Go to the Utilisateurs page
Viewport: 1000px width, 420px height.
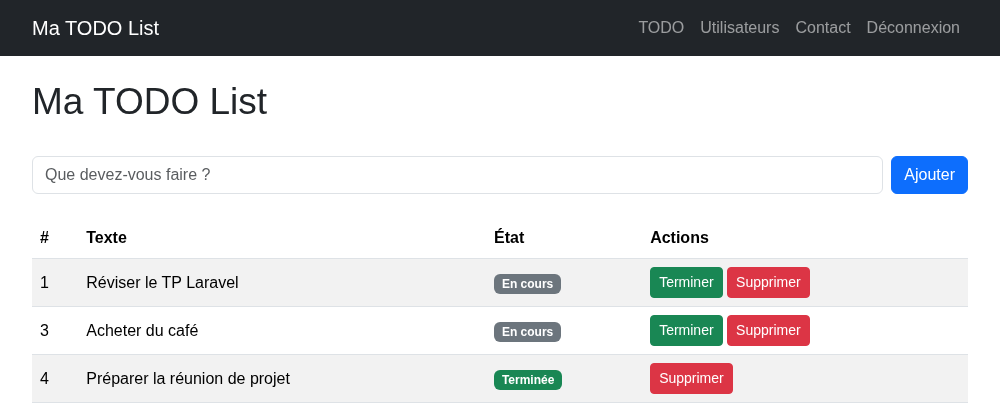click(x=739, y=28)
